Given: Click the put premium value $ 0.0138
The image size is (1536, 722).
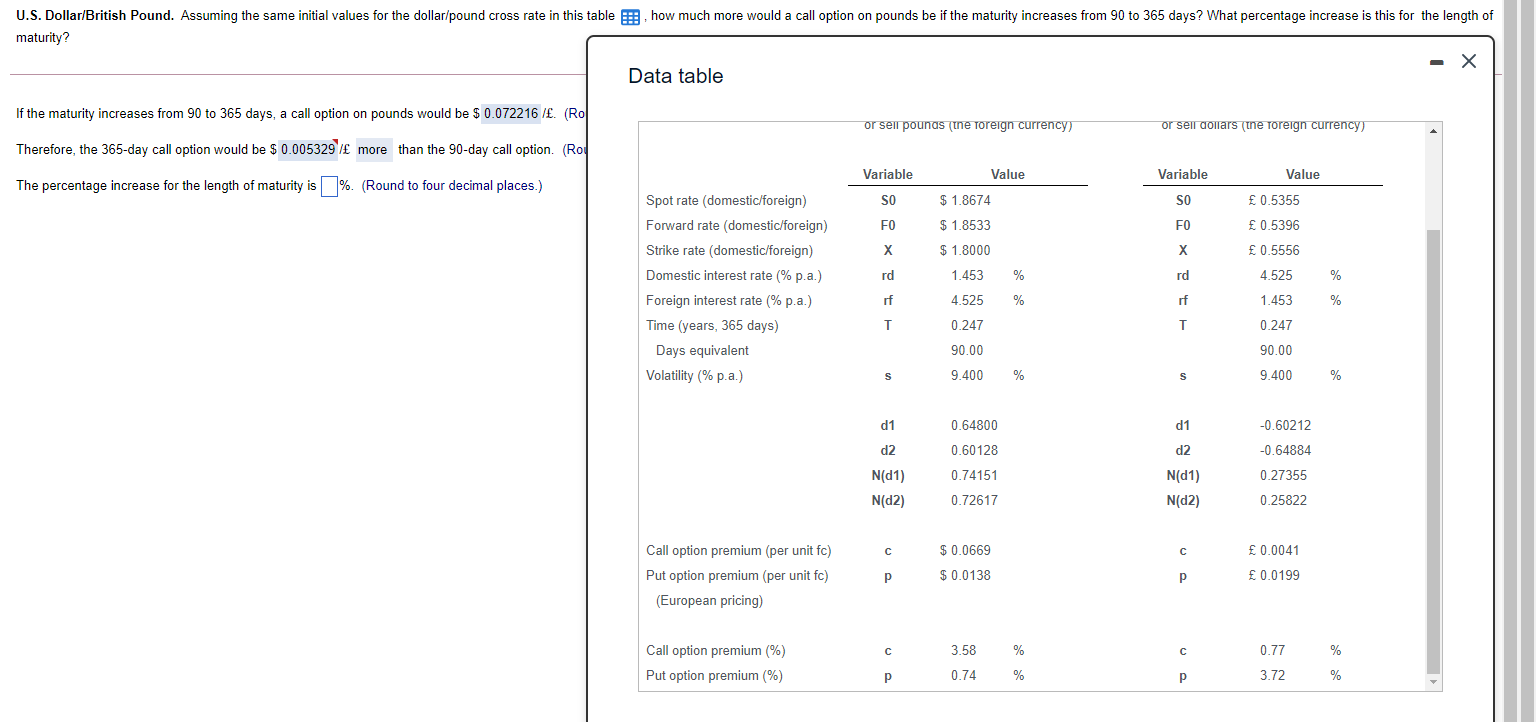Looking at the screenshot, I should [x=966, y=576].
